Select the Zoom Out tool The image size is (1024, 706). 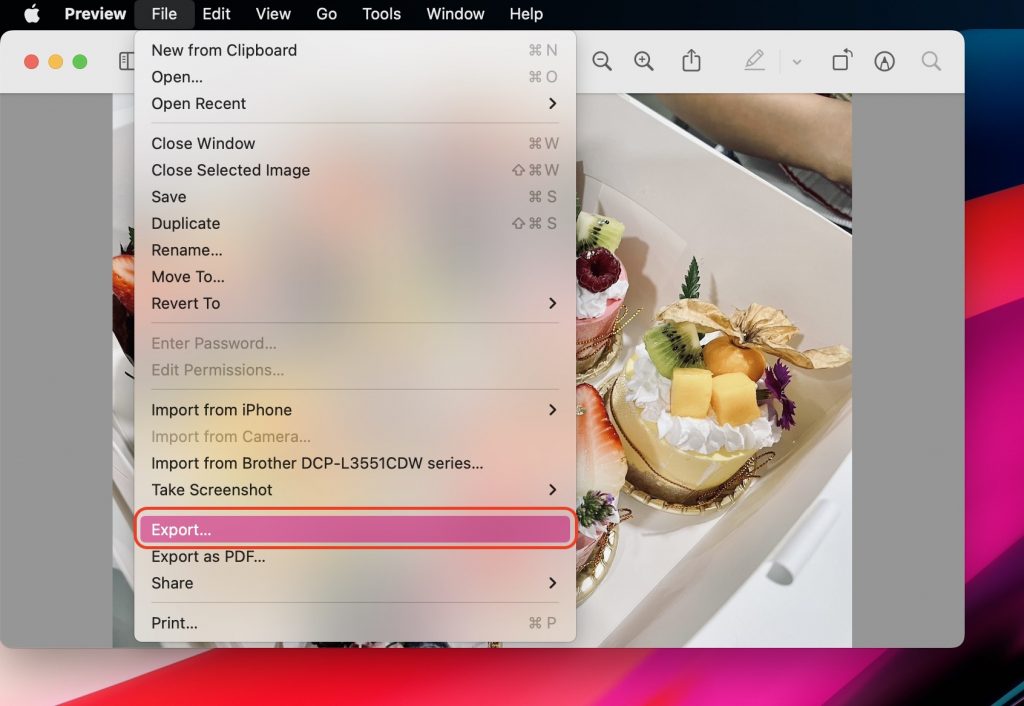tap(602, 60)
